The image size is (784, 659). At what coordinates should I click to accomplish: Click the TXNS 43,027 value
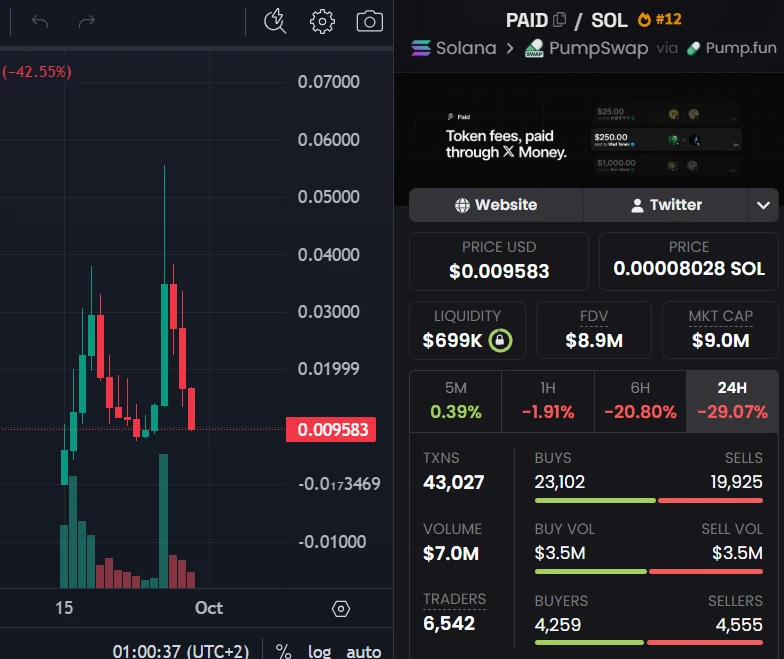click(x=454, y=482)
